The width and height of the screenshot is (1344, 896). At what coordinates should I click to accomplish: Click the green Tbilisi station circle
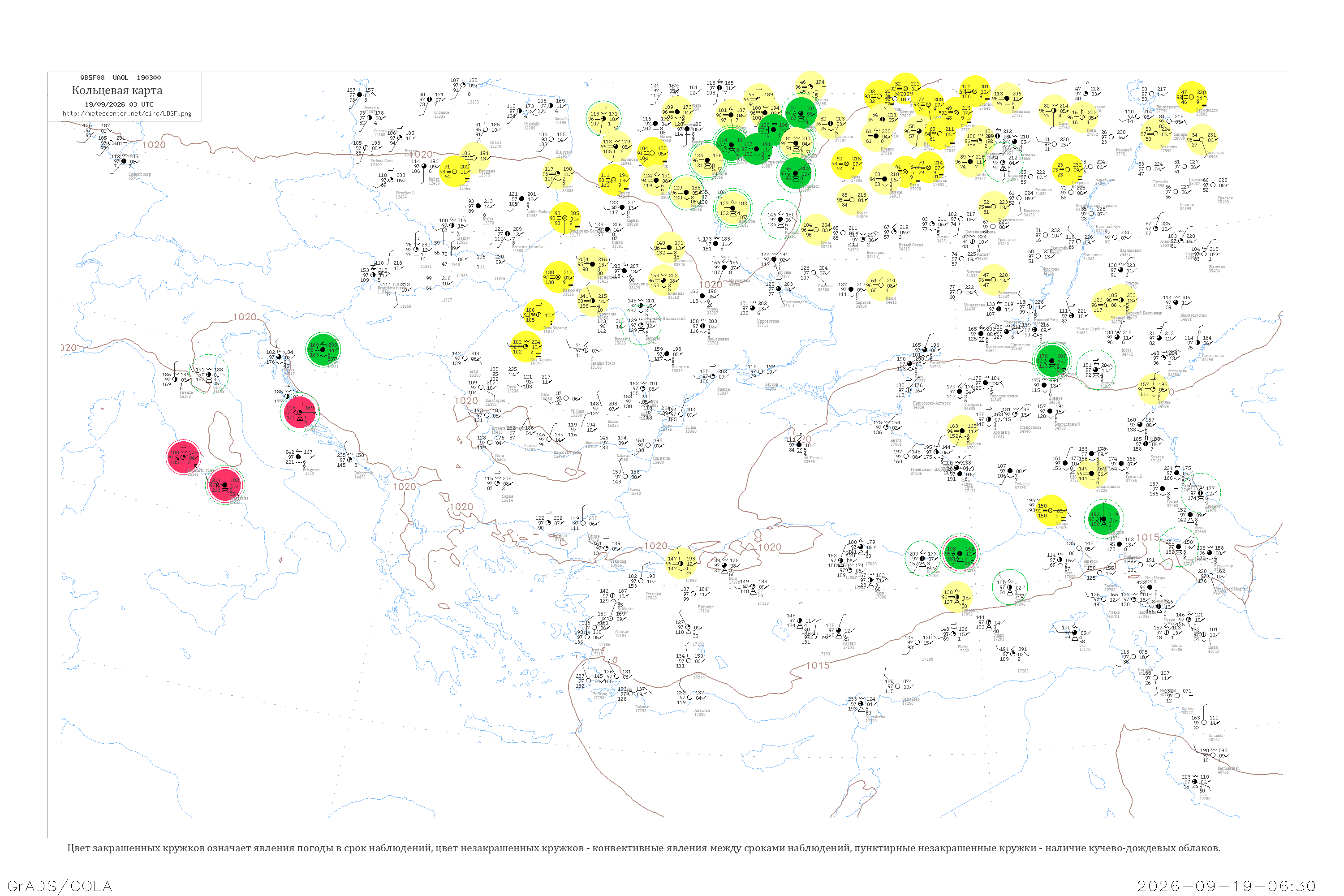coord(1104,518)
